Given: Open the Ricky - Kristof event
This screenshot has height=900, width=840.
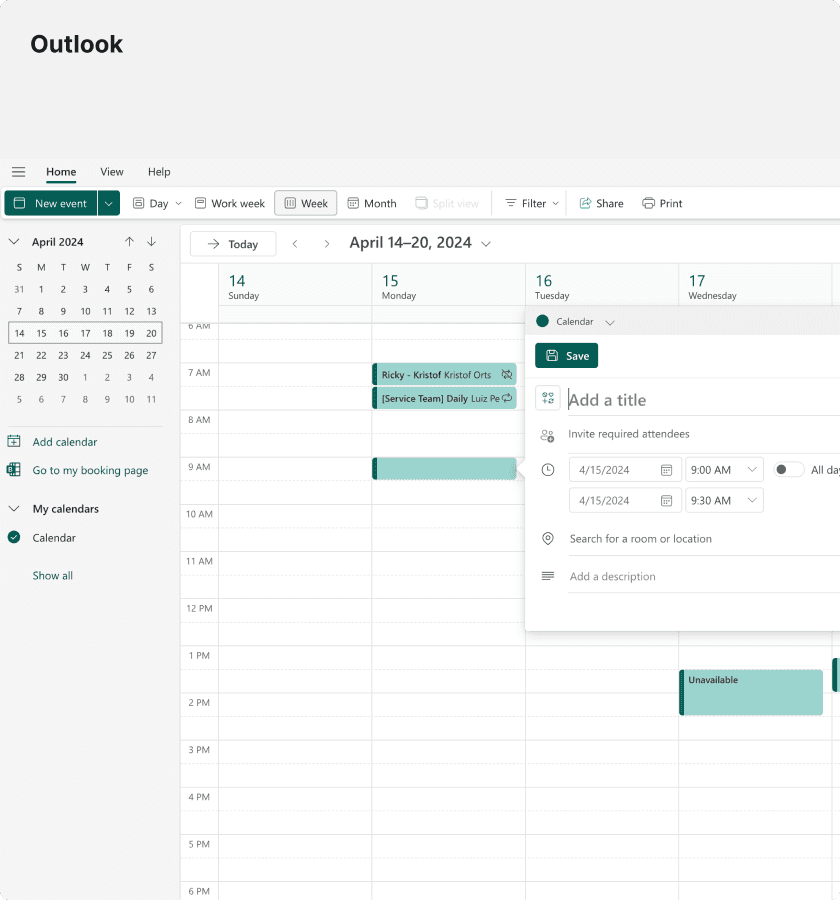Looking at the screenshot, I should tap(444, 375).
